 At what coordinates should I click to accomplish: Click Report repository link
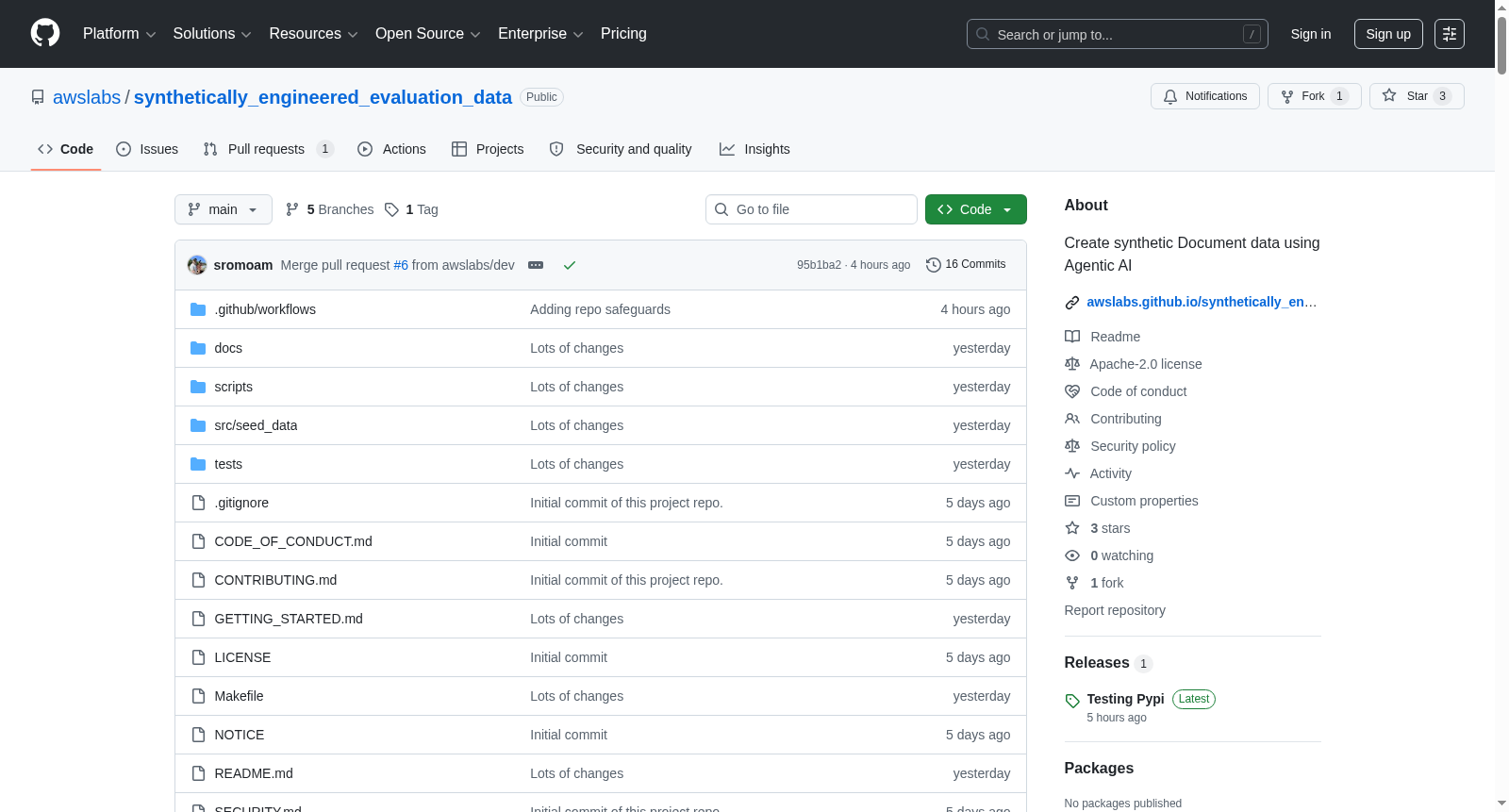tap(1115, 610)
